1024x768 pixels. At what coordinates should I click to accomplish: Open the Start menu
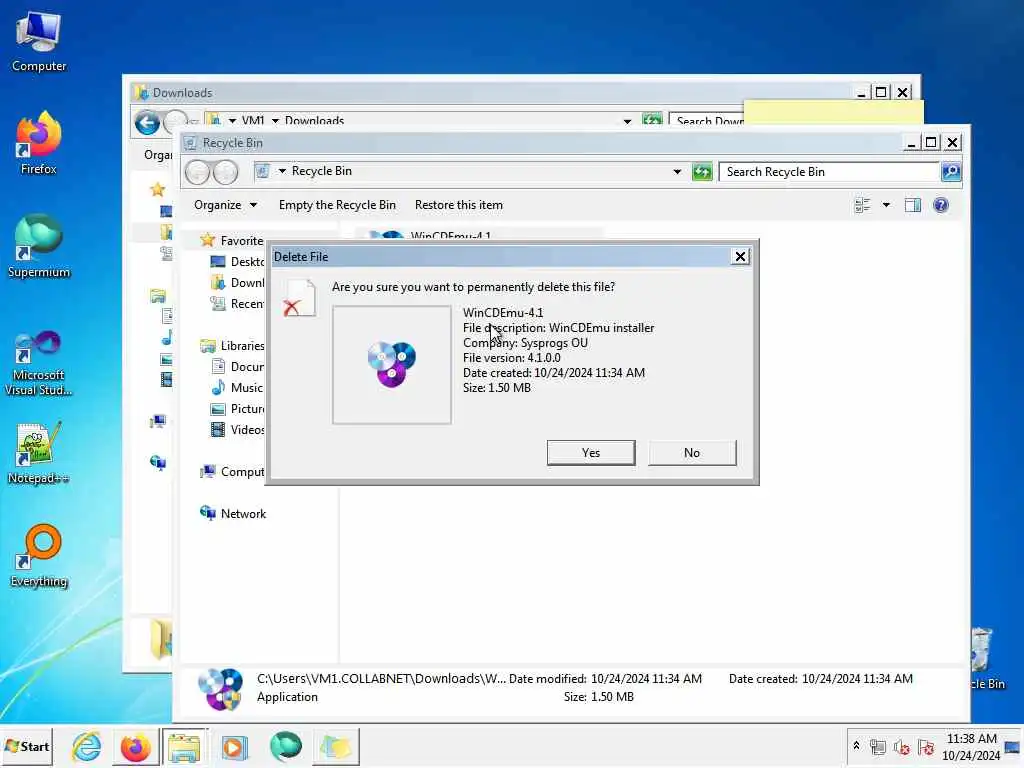pos(27,746)
